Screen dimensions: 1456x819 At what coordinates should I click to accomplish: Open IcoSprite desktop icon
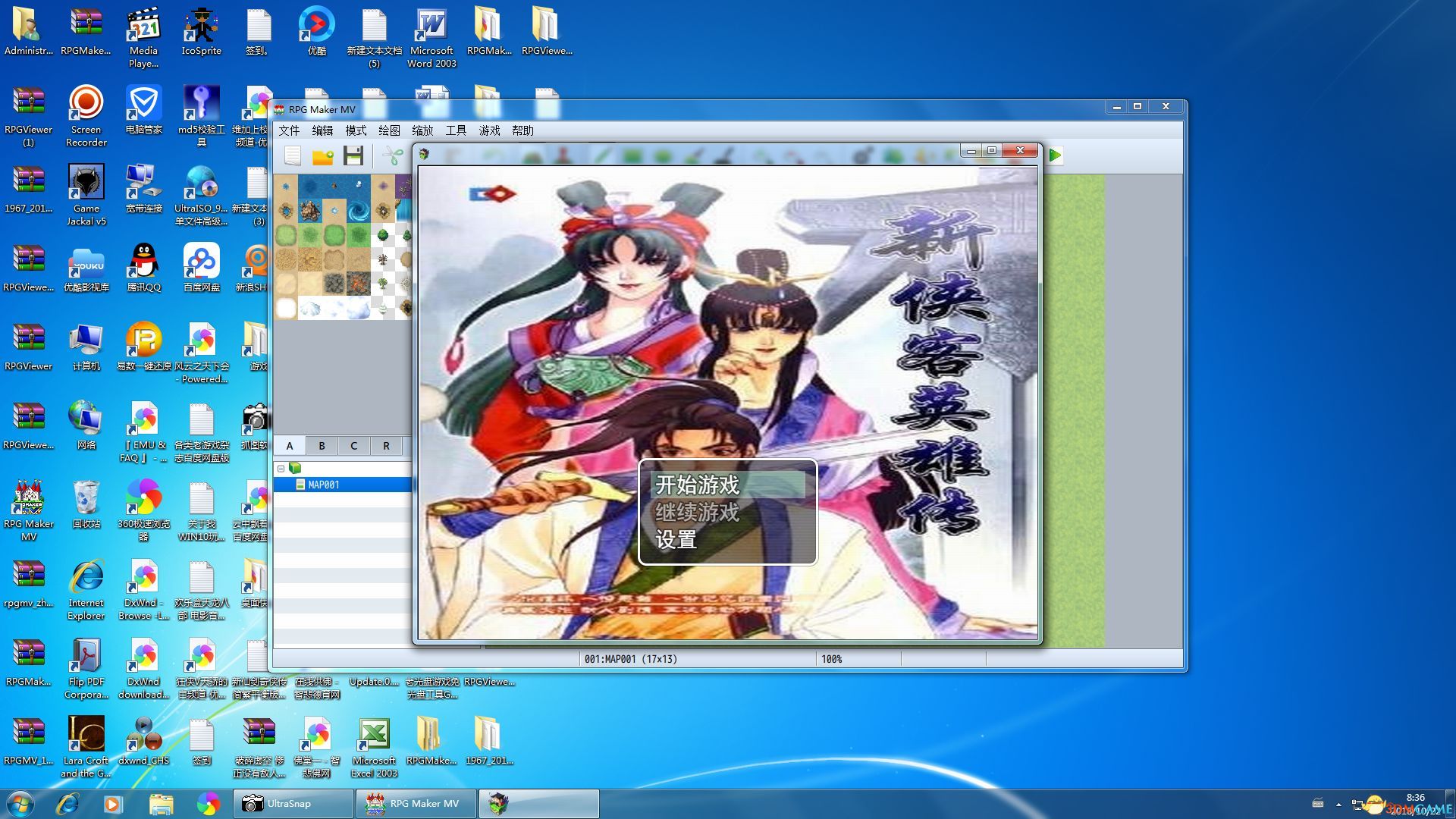[202, 31]
